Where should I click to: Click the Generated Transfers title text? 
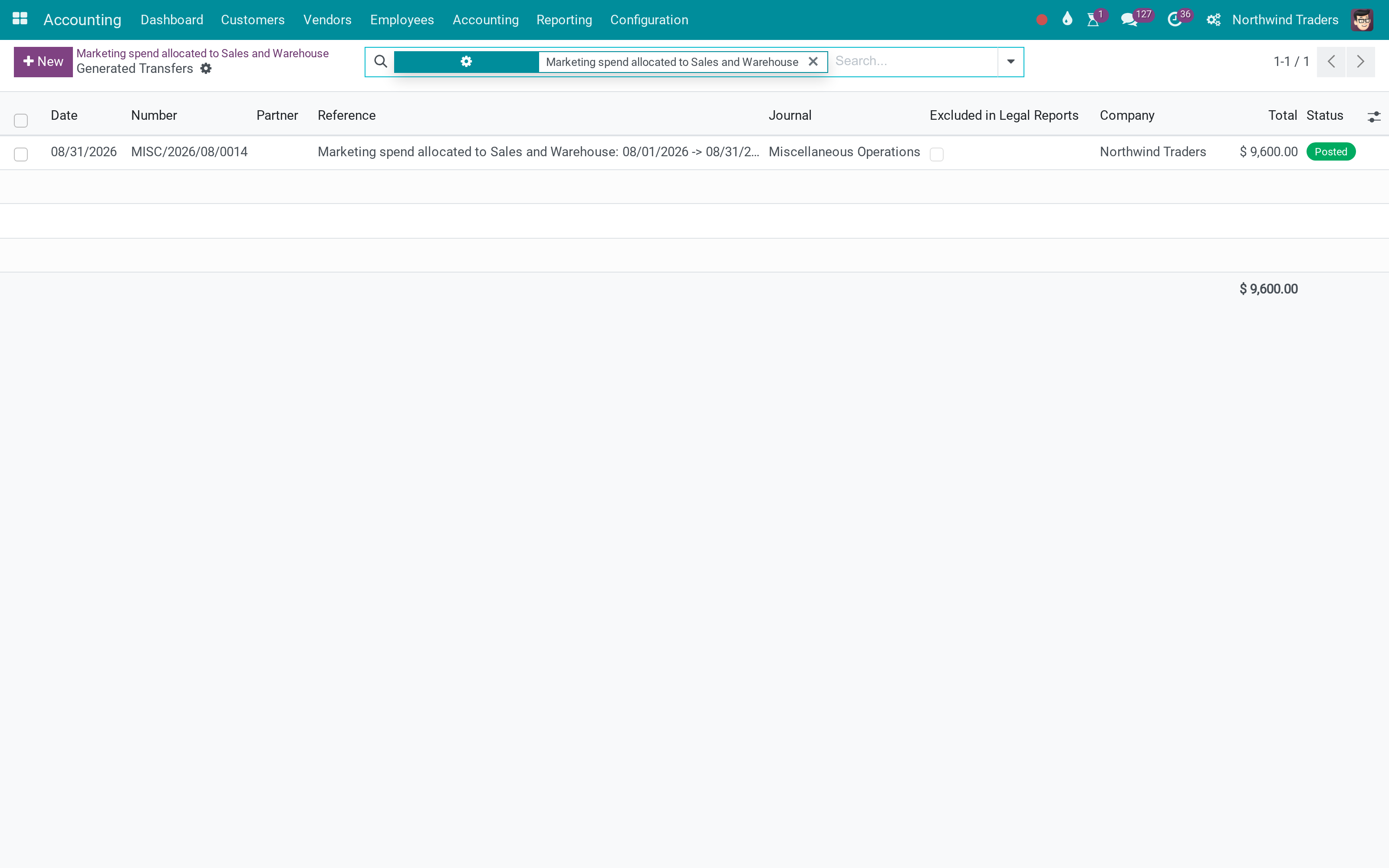coord(135,68)
